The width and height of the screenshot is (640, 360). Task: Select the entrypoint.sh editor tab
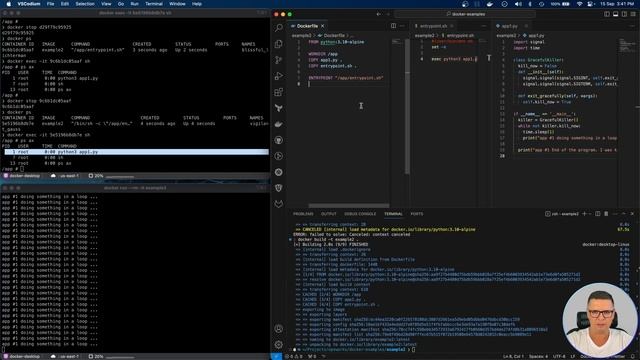pyautogui.click(x=433, y=26)
